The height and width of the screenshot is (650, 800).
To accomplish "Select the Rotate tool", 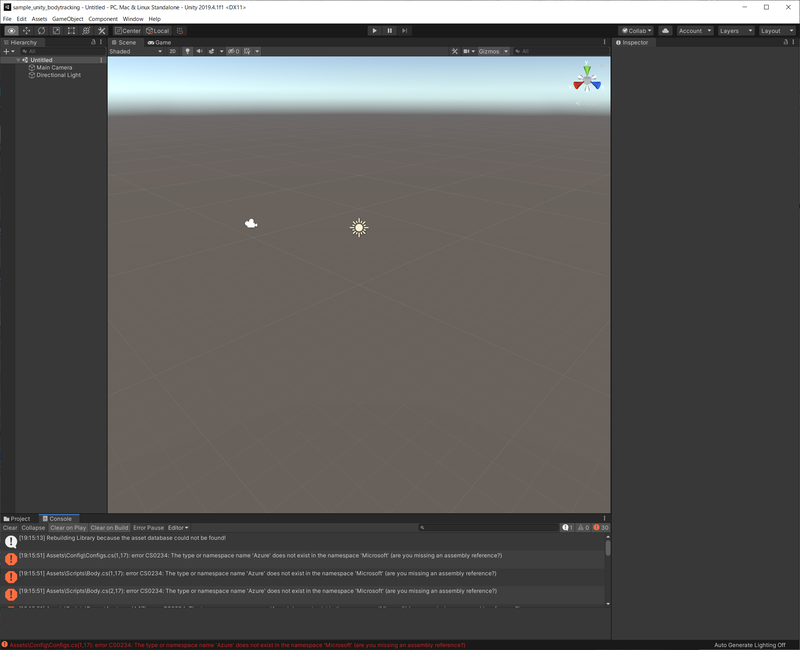I will pos(41,31).
